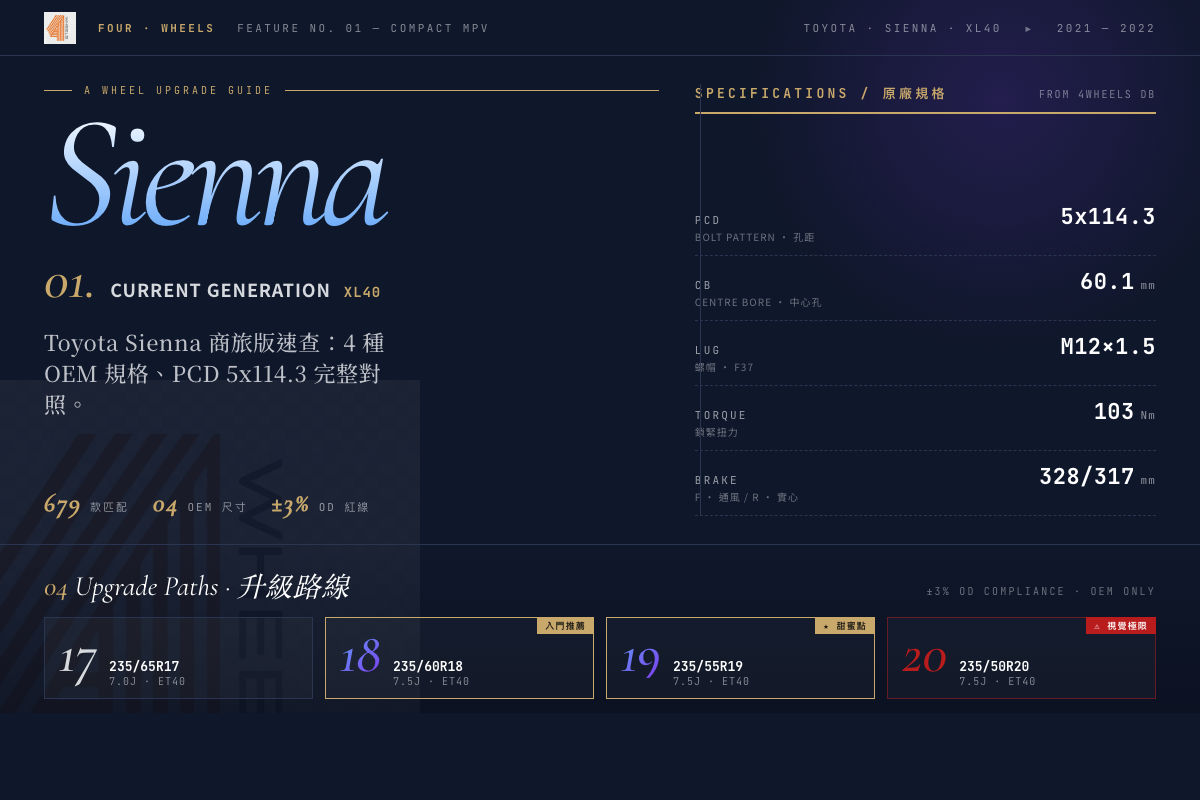Click '±3% OD COMPLIANCE · OEM ONLY' note
This screenshot has height=800, width=1200.
[1041, 591]
